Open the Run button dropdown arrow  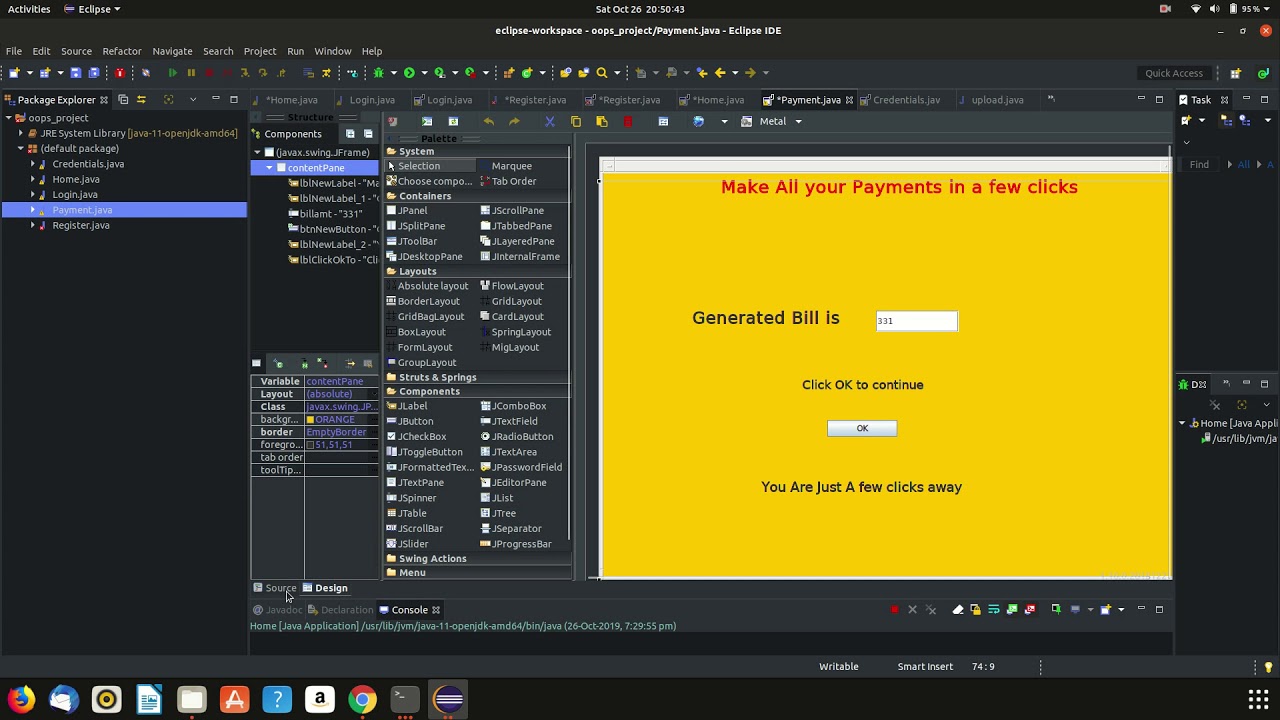[x=424, y=72]
